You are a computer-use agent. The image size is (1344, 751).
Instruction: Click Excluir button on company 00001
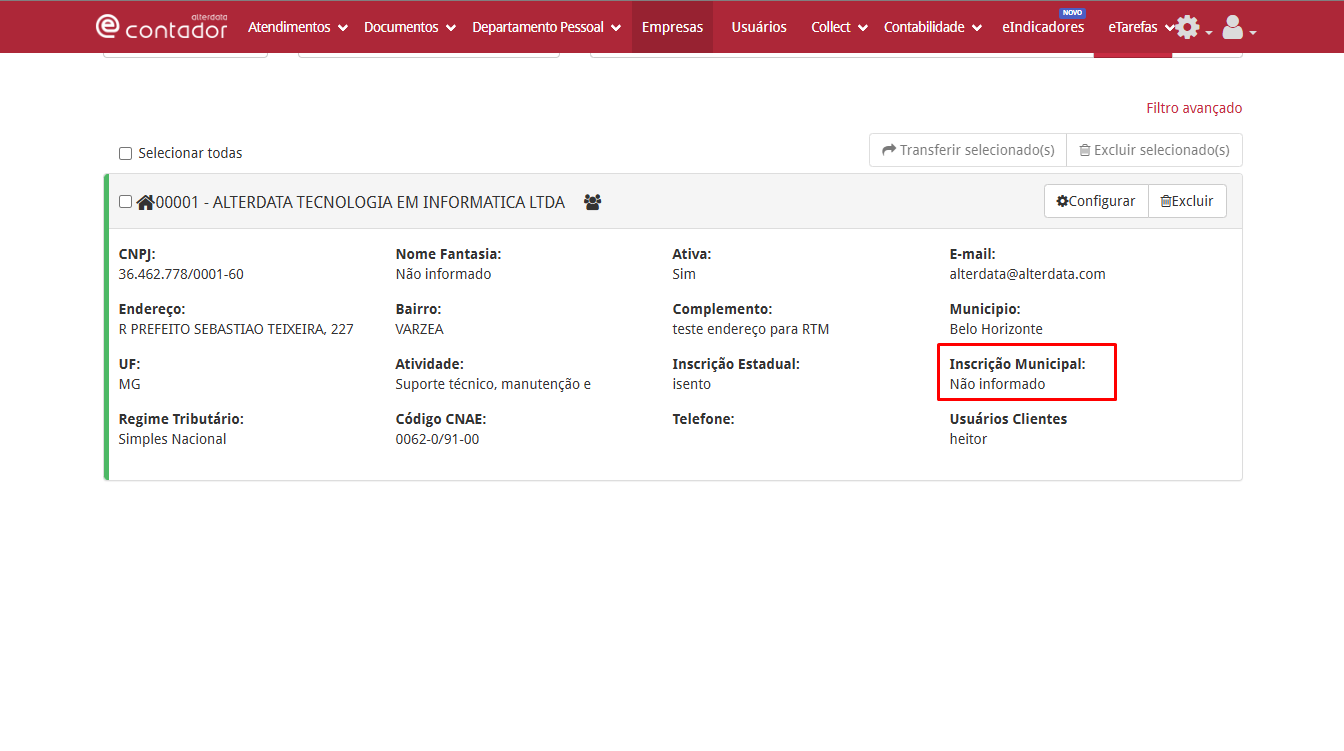pyautogui.click(x=1187, y=201)
